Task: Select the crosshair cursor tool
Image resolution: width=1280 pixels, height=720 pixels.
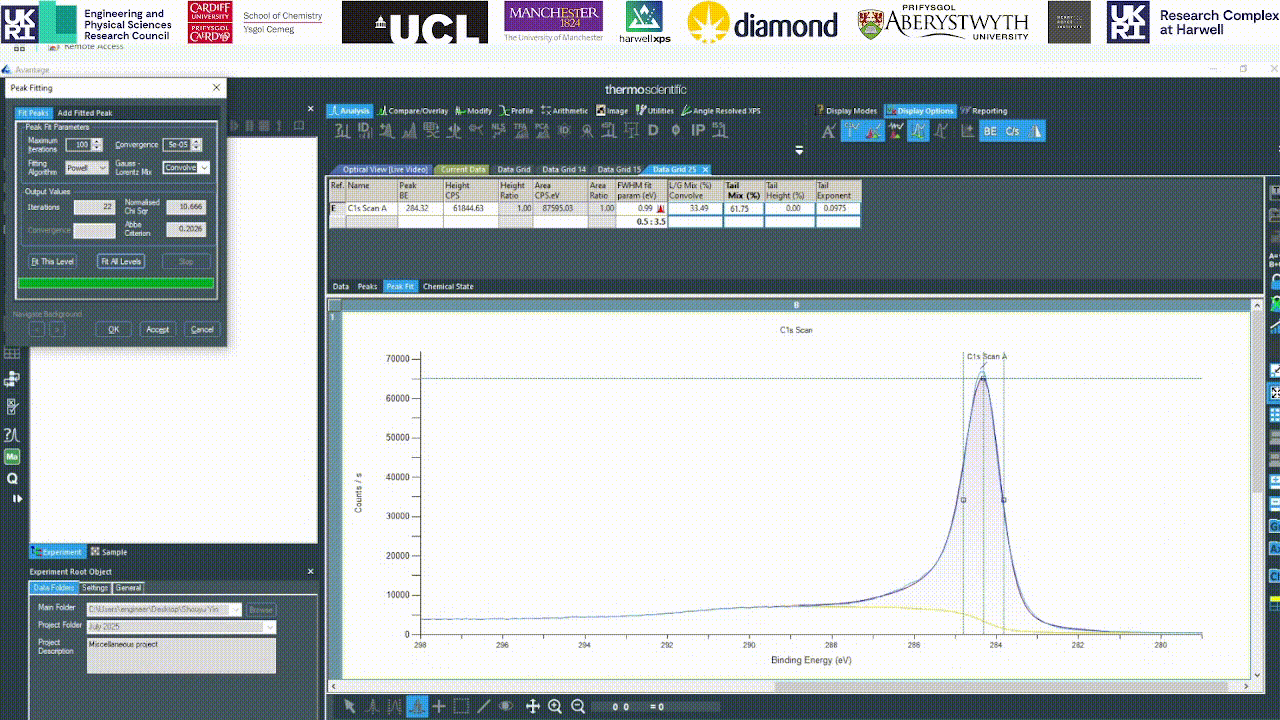Action: pos(439,706)
